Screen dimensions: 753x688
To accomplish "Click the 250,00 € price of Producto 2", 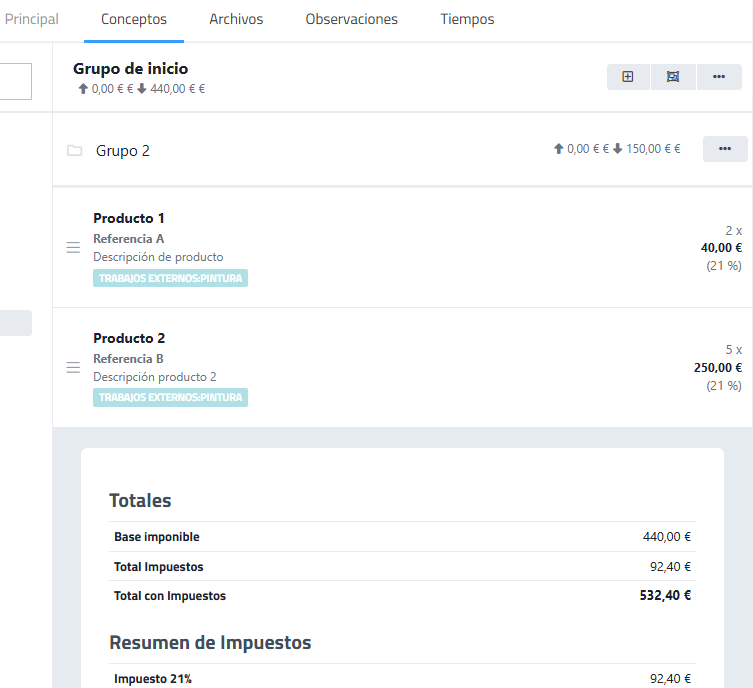I will click(717, 367).
